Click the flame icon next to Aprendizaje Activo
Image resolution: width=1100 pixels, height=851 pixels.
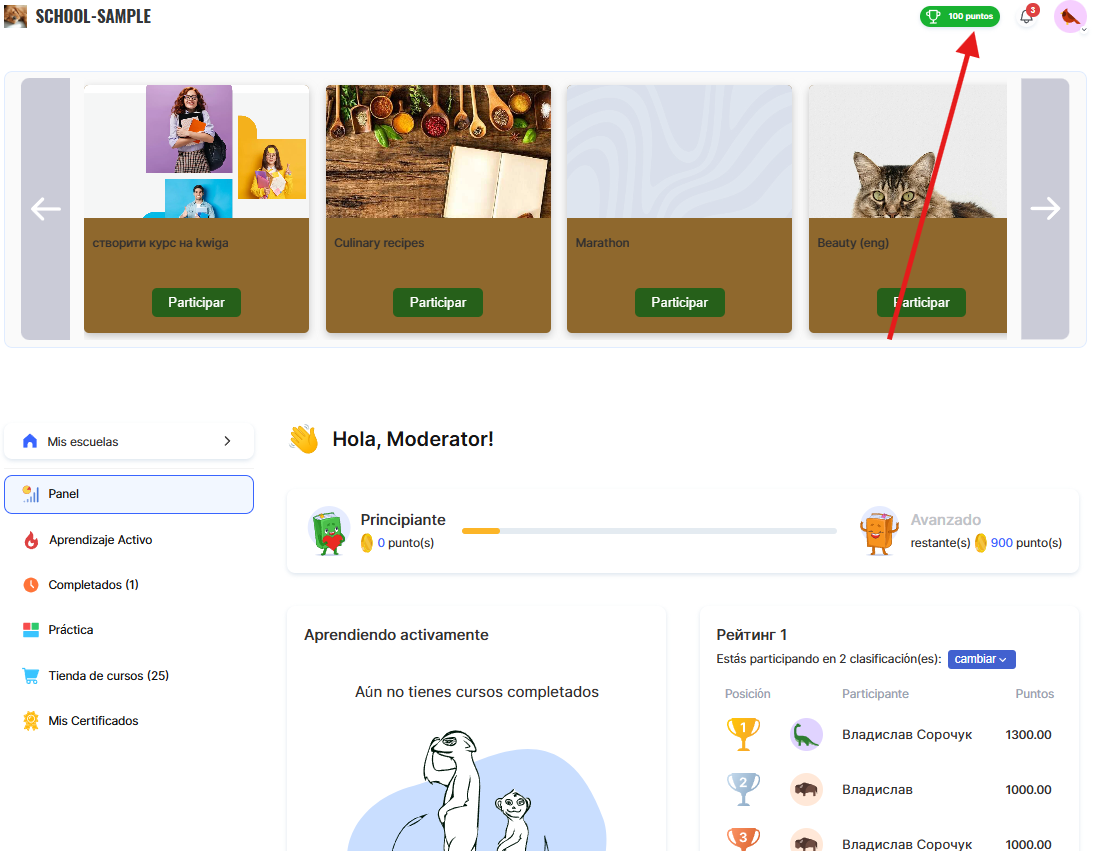pyautogui.click(x=31, y=539)
